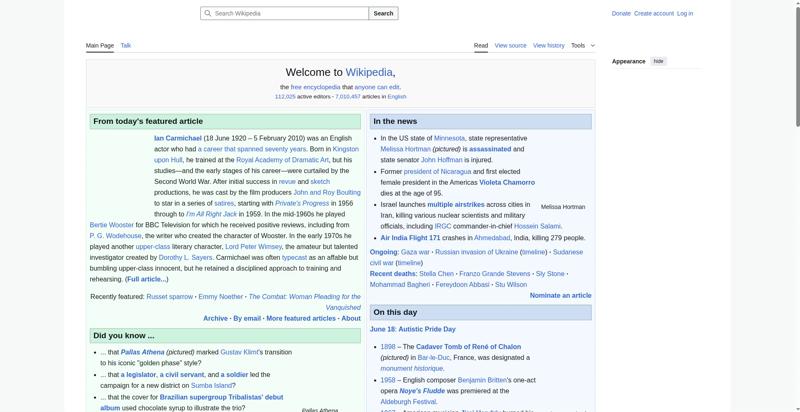Open the John Hoffman link
The width and height of the screenshot is (800, 412).
tap(442, 160)
